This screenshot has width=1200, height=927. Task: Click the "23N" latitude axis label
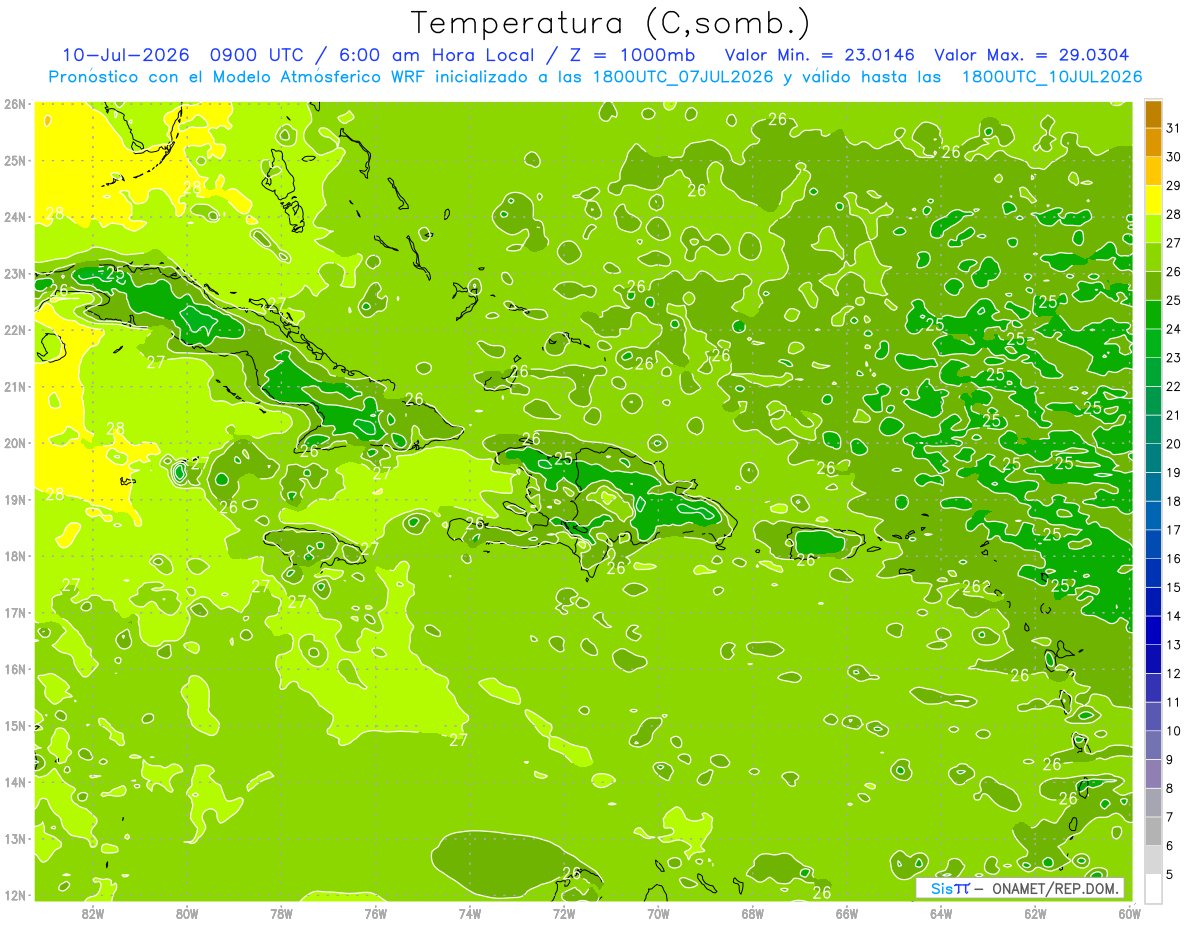point(16,273)
